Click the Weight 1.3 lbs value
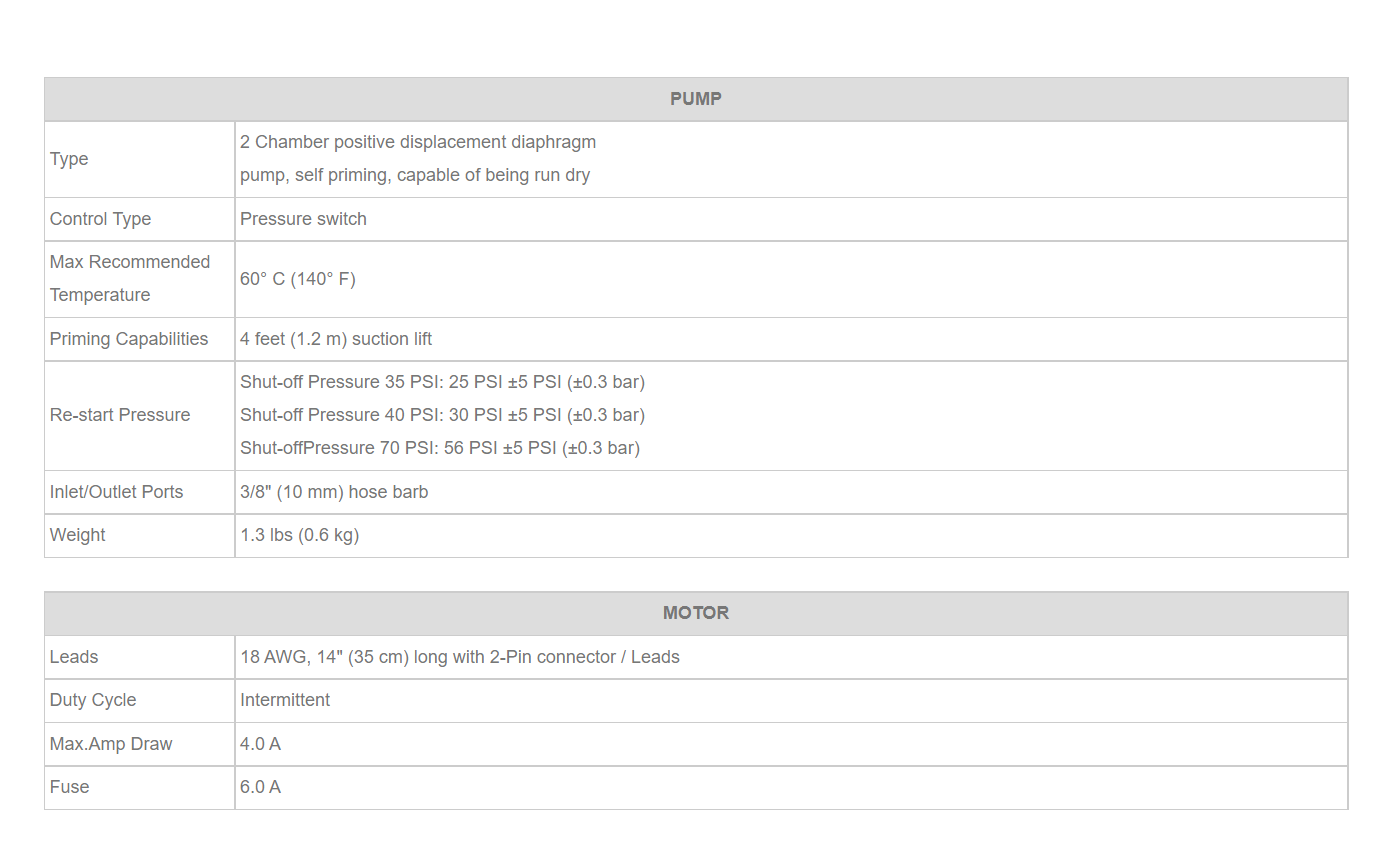The image size is (1377, 842). [x=299, y=535]
